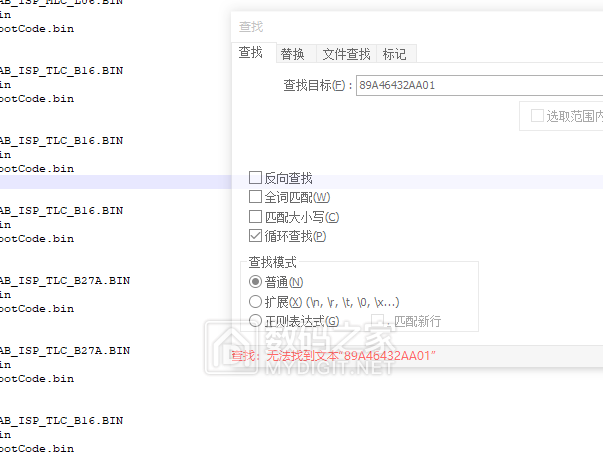Click the highlighted current line in editor
Screen dimensions: 603x469
point(120,183)
